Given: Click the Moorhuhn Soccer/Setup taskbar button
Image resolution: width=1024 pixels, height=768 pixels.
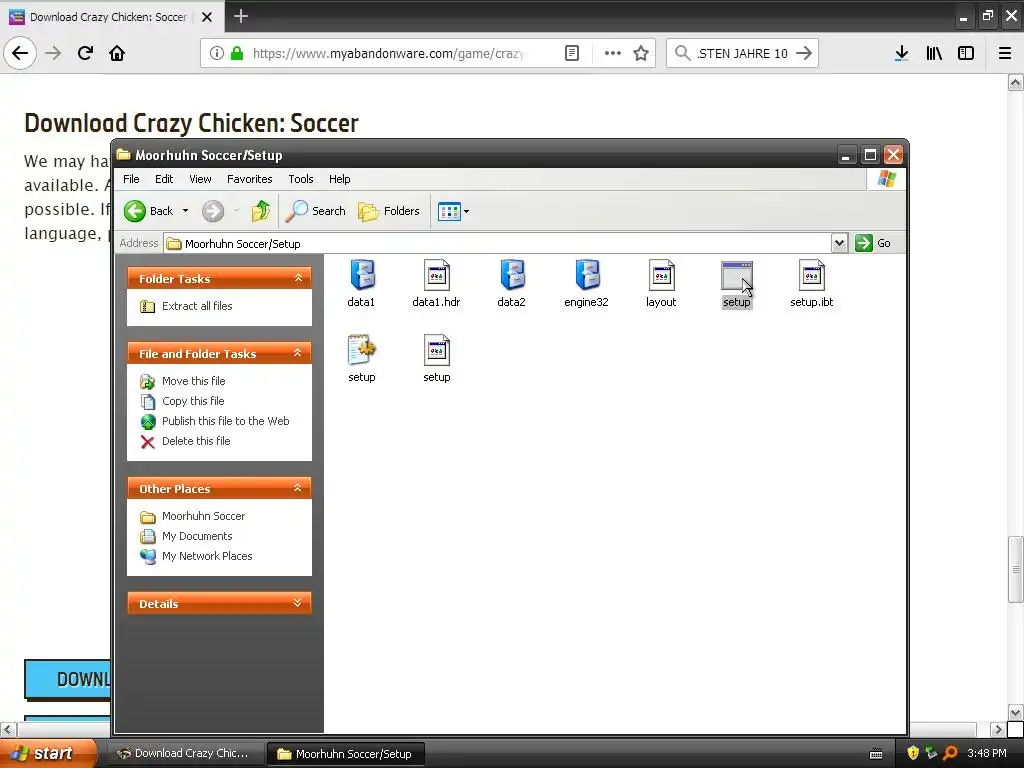Looking at the screenshot, I should (347, 754).
